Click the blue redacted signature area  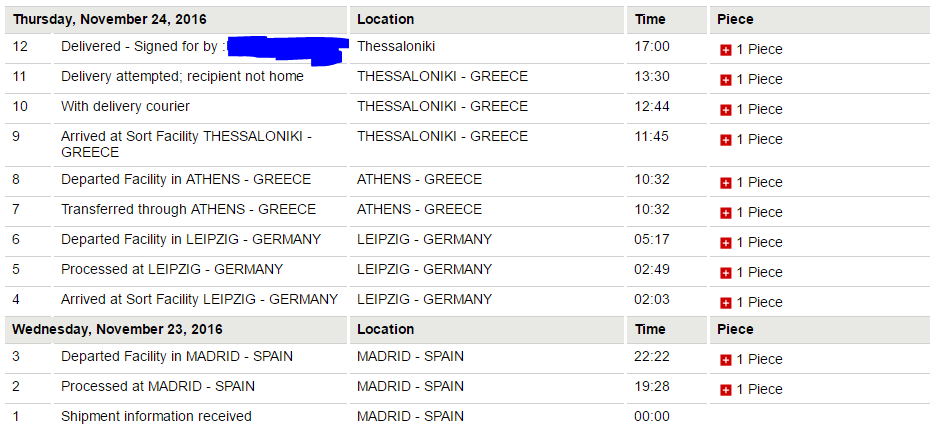288,49
